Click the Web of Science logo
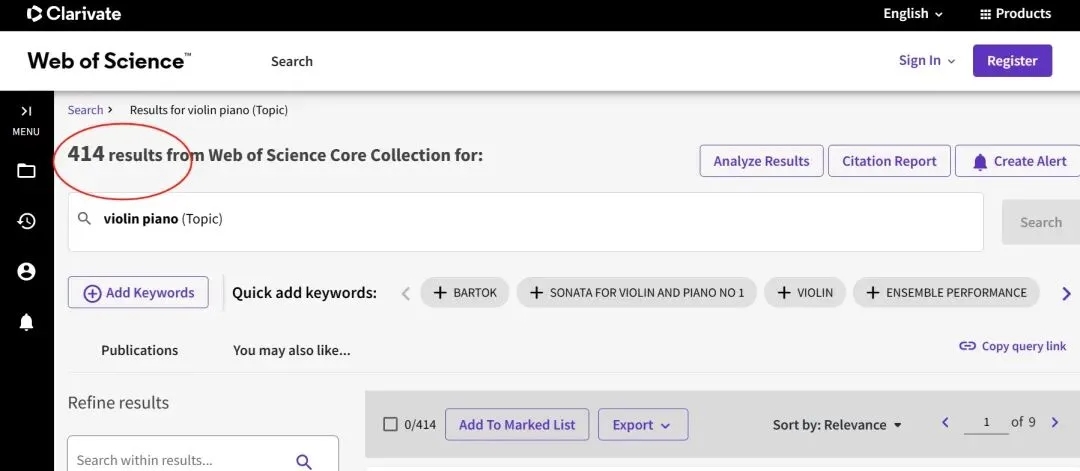 (x=110, y=61)
